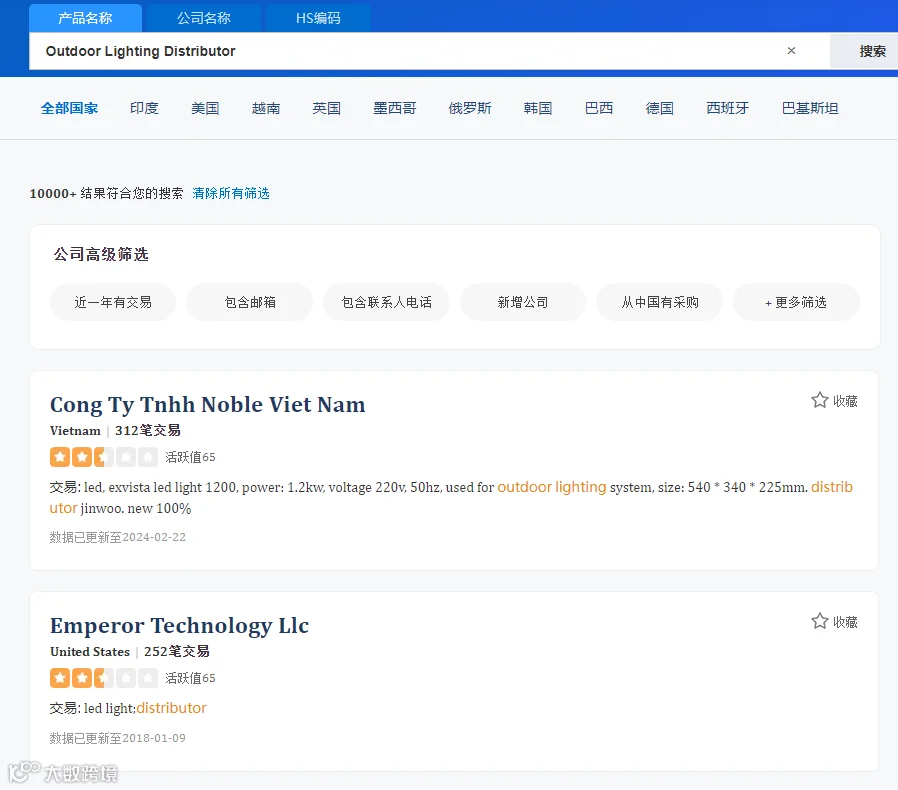Switch to the 产品名称 tab
Image resolution: width=898 pixels, height=790 pixels.
[x=85, y=18]
